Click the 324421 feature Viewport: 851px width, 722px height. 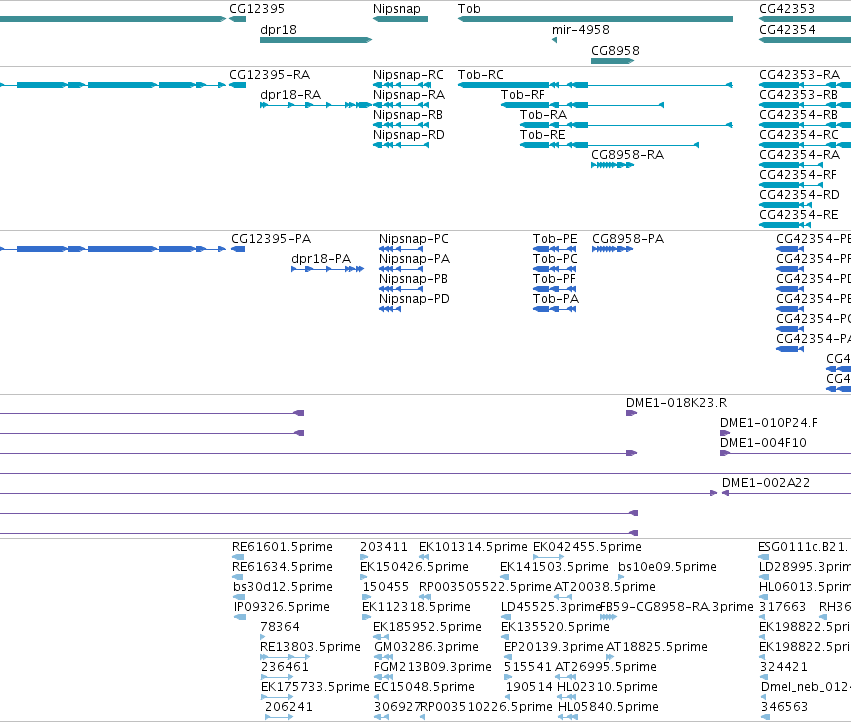(764, 677)
